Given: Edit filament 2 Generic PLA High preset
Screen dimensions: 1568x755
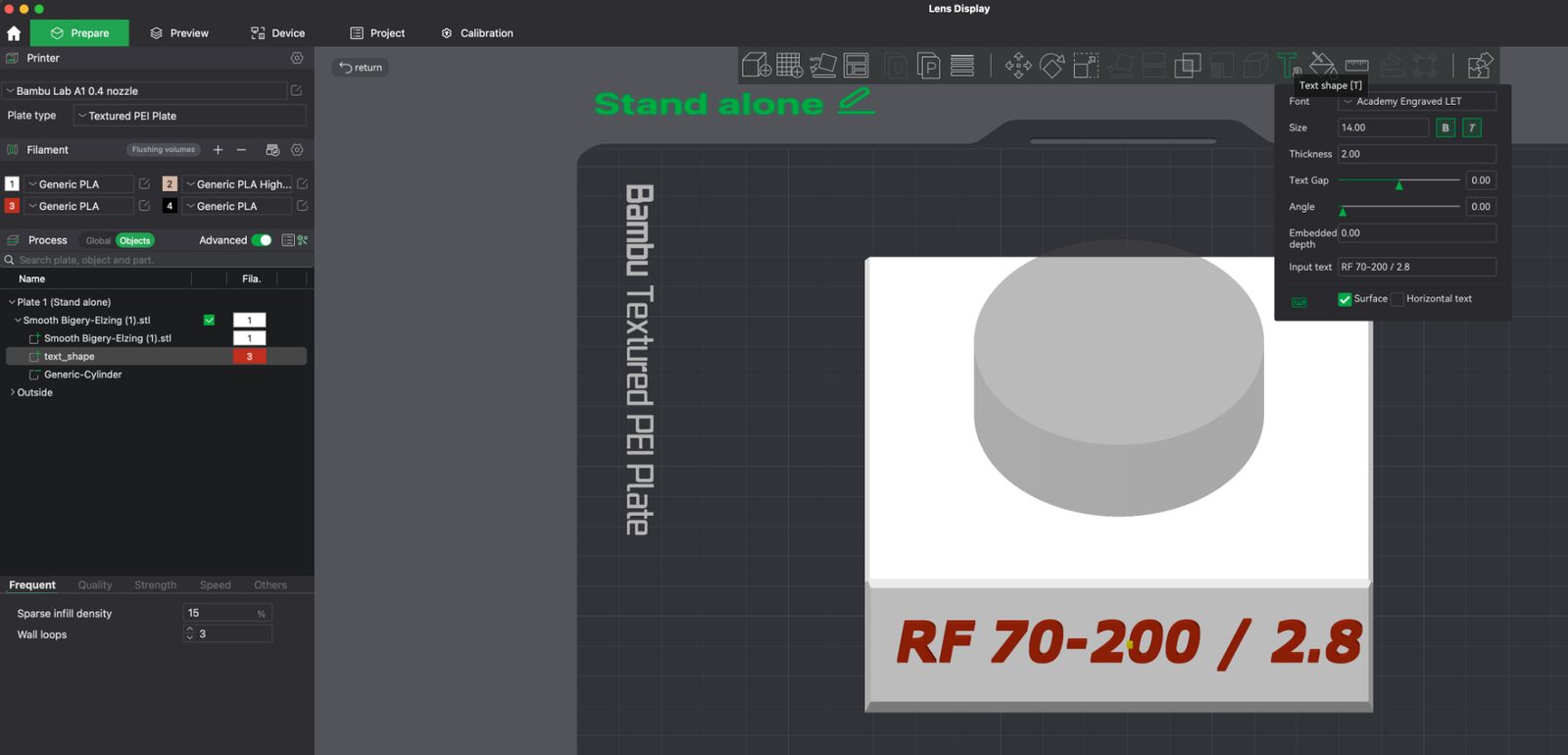Looking at the screenshot, I should pyautogui.click(x=302, y=183).
